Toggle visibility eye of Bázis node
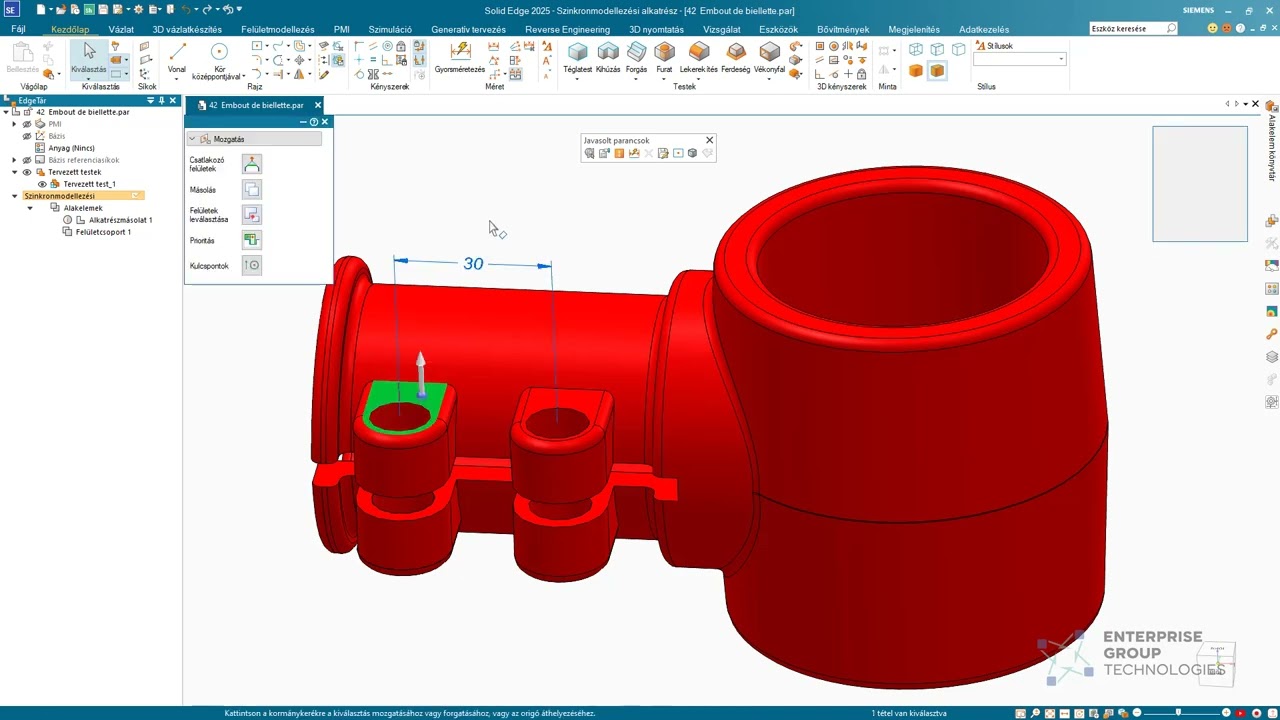Image resolution: width=1280 pixels, height=720 pixels. coord(27,136)
